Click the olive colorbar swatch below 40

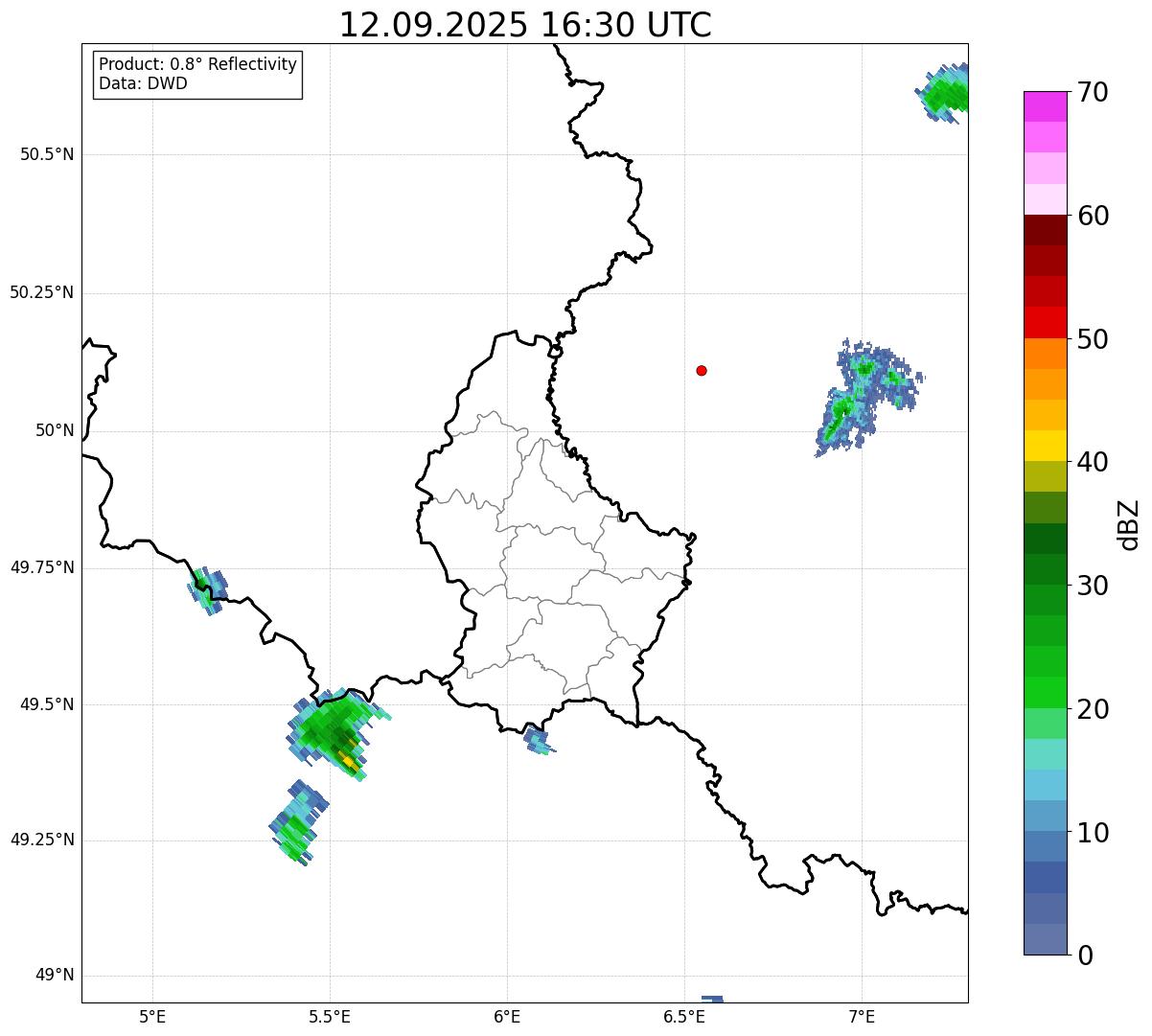tap(1046, 476)
